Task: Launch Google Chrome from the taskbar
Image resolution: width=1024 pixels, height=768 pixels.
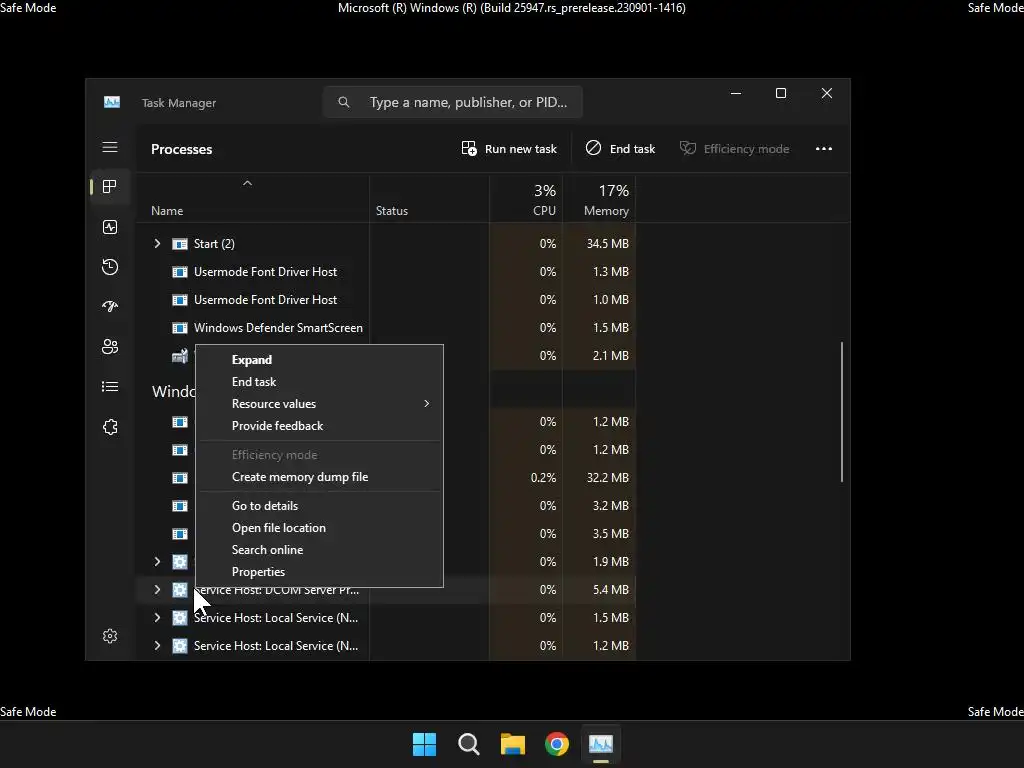Action: coord(557,744)
